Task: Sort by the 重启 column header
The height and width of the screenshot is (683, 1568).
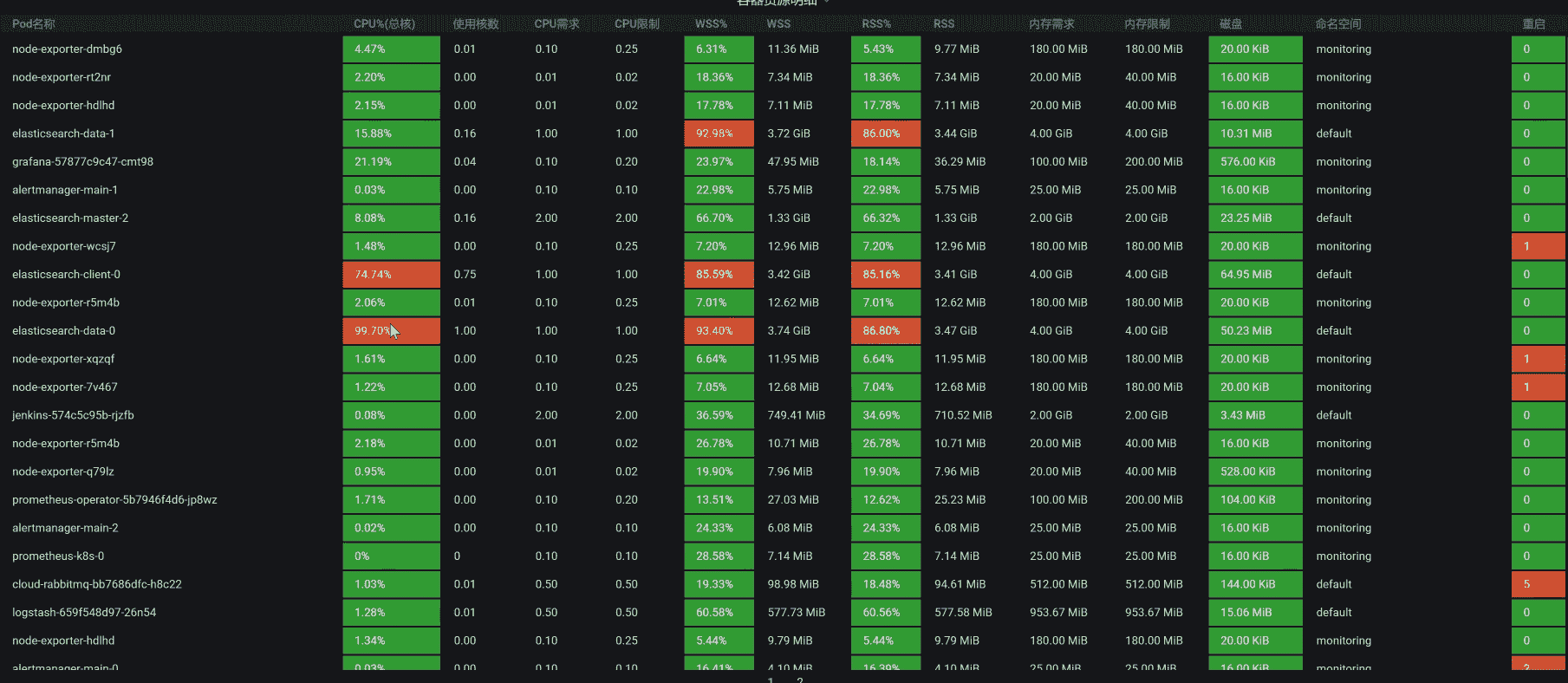Action: pos(1533,24)
